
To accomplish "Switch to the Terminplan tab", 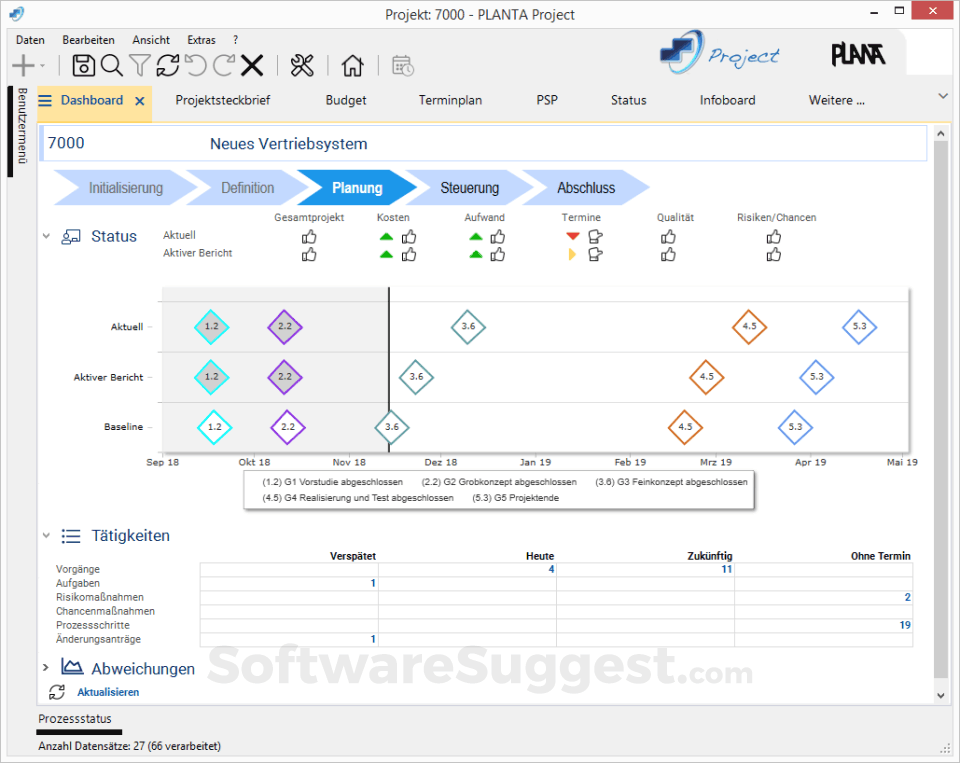I will (450, 100).
